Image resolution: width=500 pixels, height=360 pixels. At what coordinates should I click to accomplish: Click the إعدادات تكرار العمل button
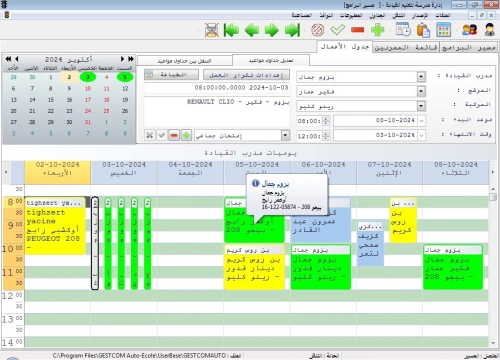[246, 75]
